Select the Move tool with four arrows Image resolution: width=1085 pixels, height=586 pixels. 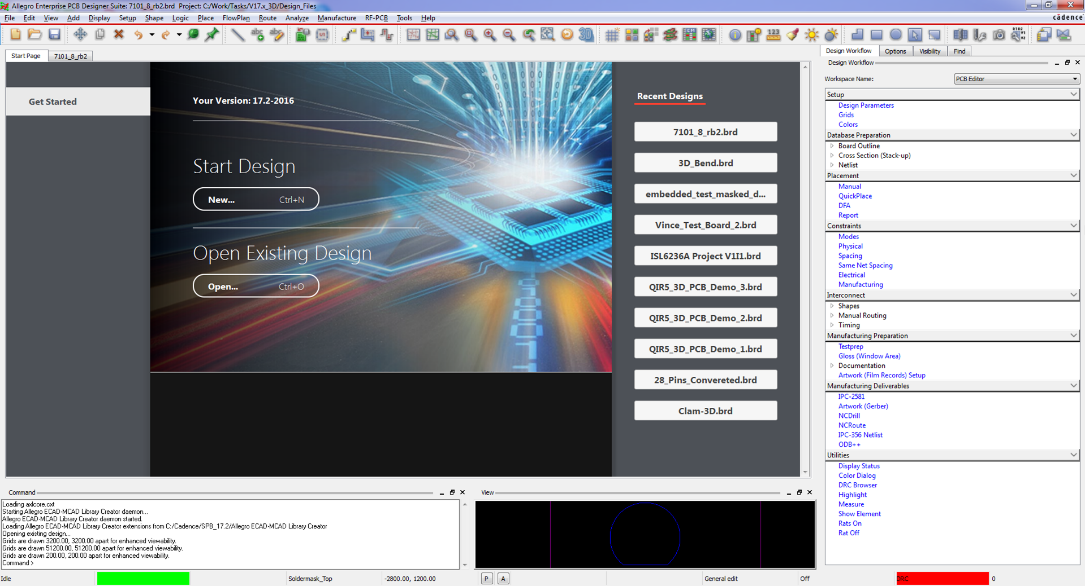[x=80, y=35]
